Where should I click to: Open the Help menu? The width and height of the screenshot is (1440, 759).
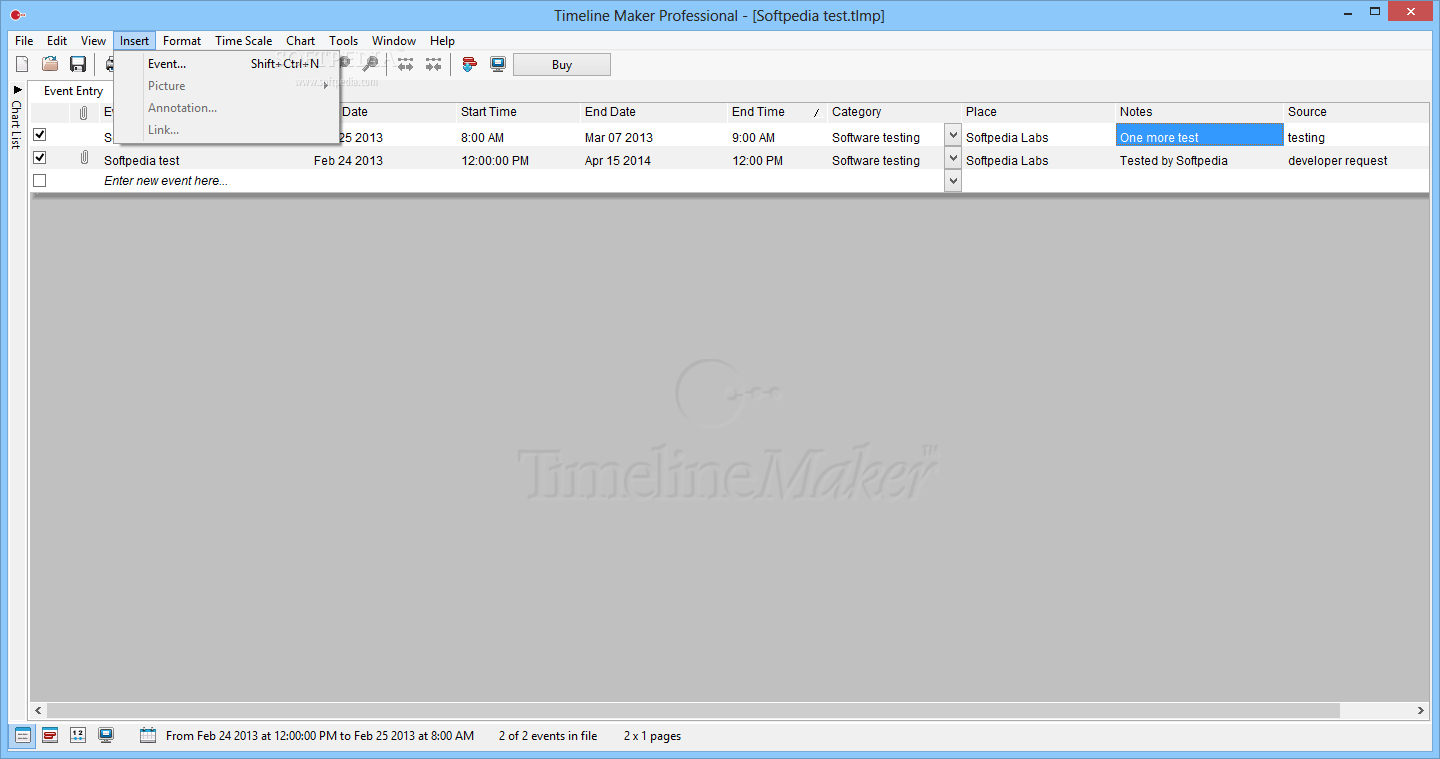[442, 41]
